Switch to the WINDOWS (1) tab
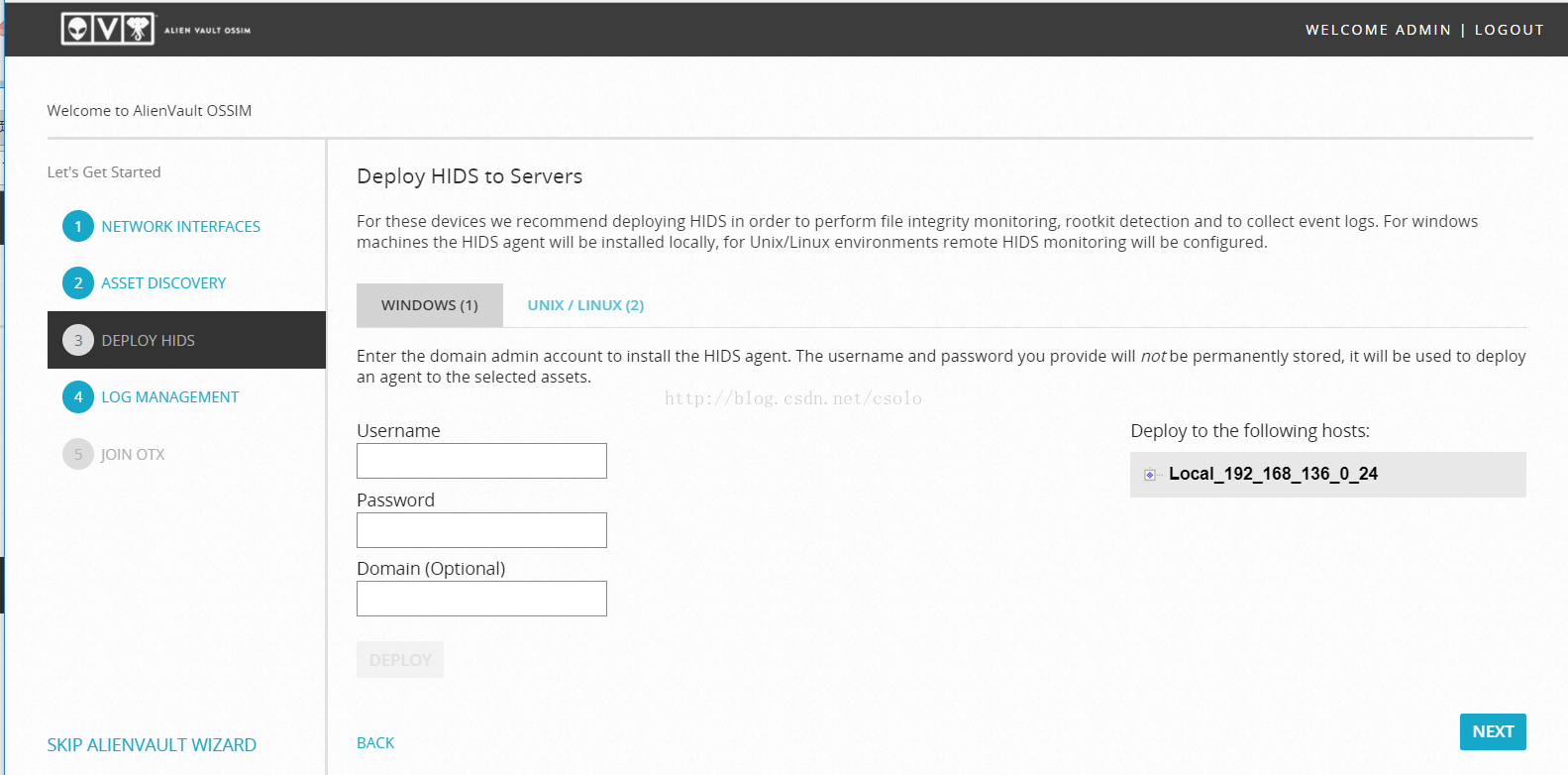1568x775 pixels. pos(430,305)
